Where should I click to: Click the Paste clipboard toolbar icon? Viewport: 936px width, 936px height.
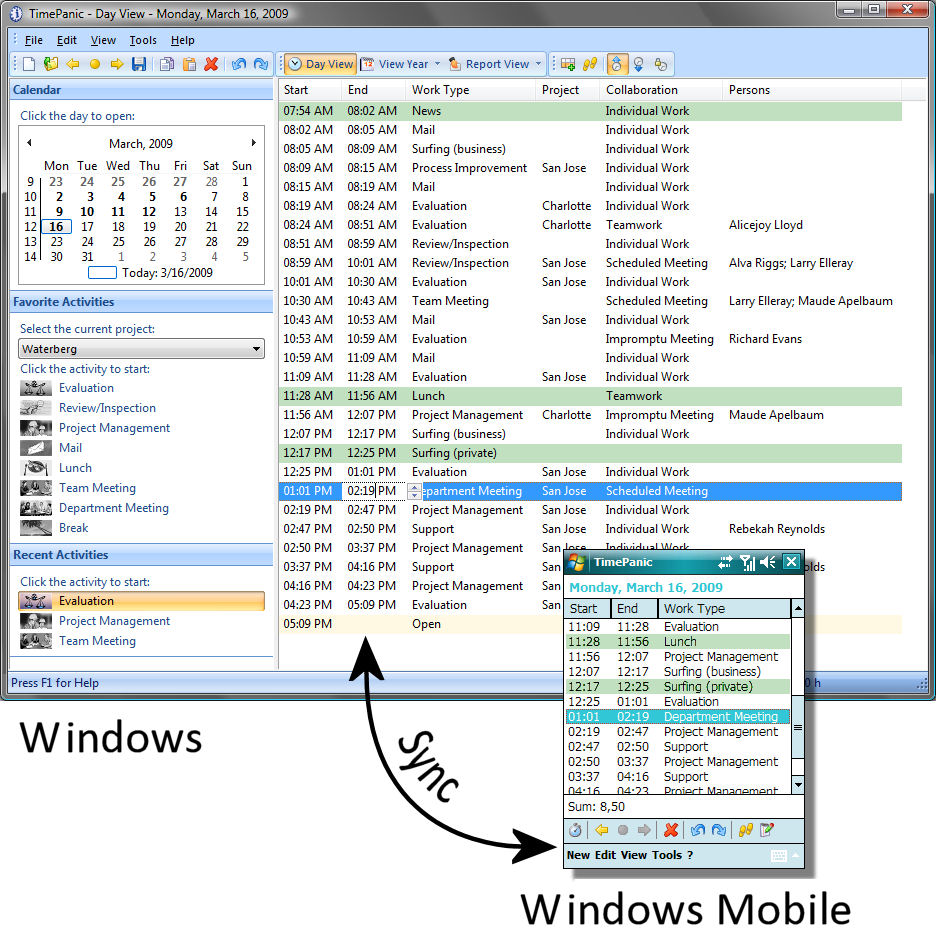pos(189,64)
